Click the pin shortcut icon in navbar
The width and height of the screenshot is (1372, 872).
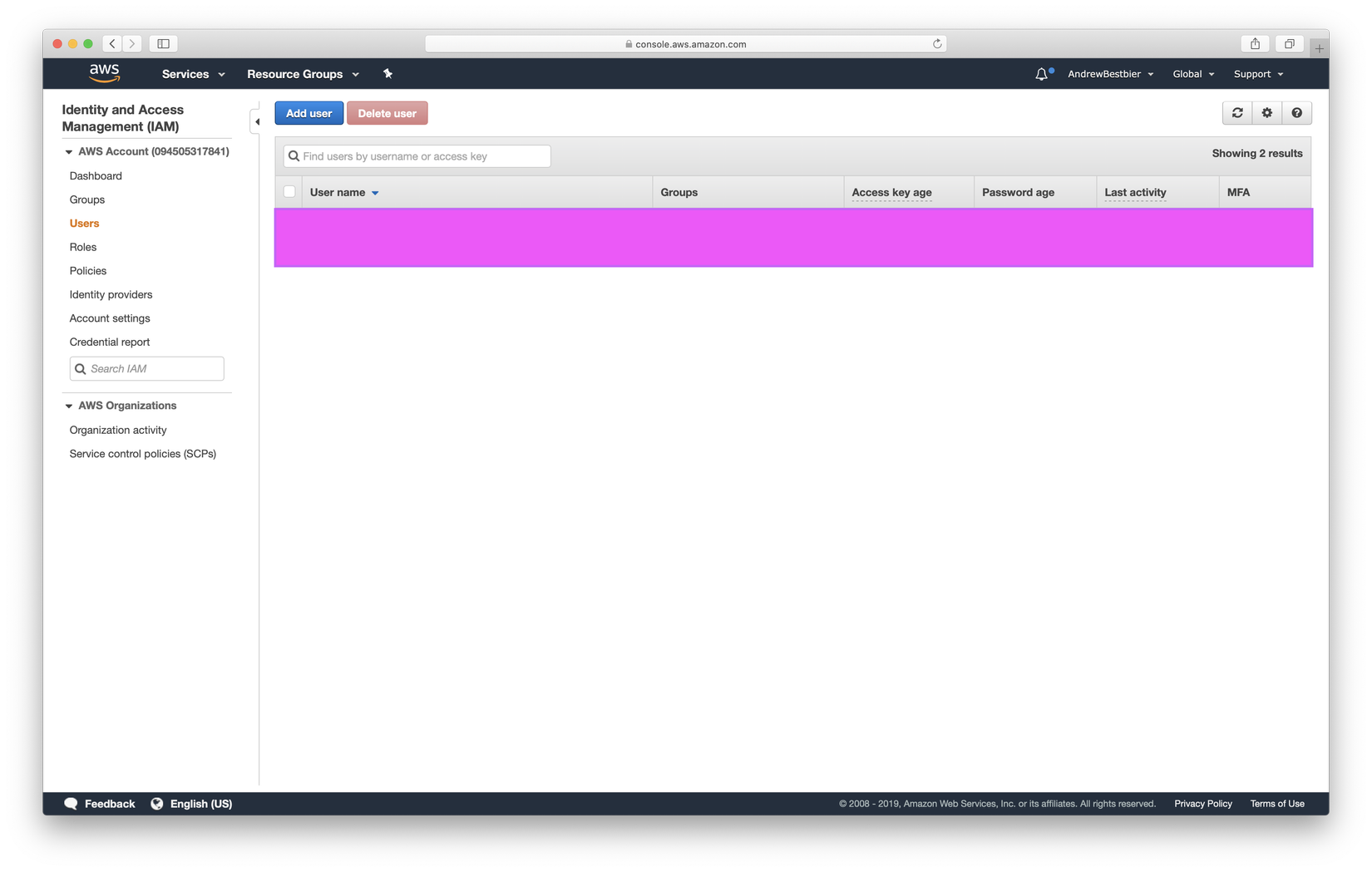(387, 74)
